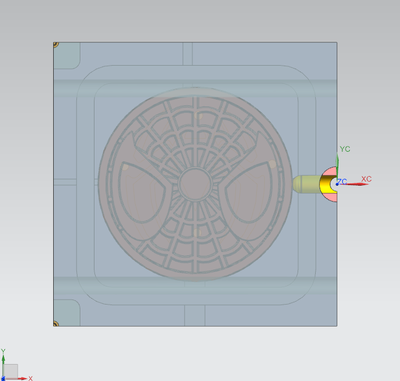Screen dimensions: 400x381
Task: Select the upper pink sprue section face
Action: pyautogui.click(x=331, y=171)
